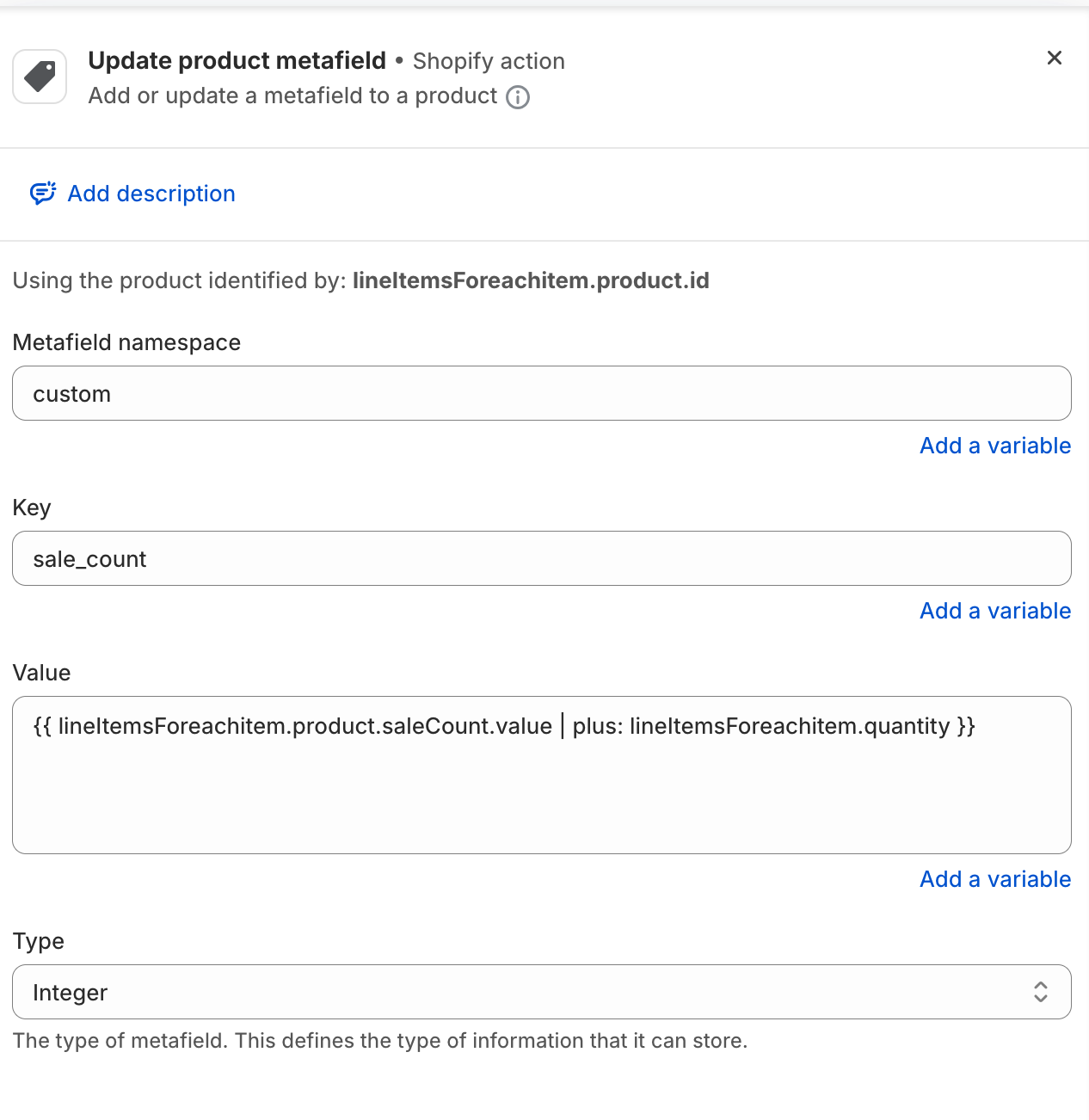The height and width of the screenshot is (1120, 1089).
Task: Click the Key field label
Action: click(x=32, y=508)
